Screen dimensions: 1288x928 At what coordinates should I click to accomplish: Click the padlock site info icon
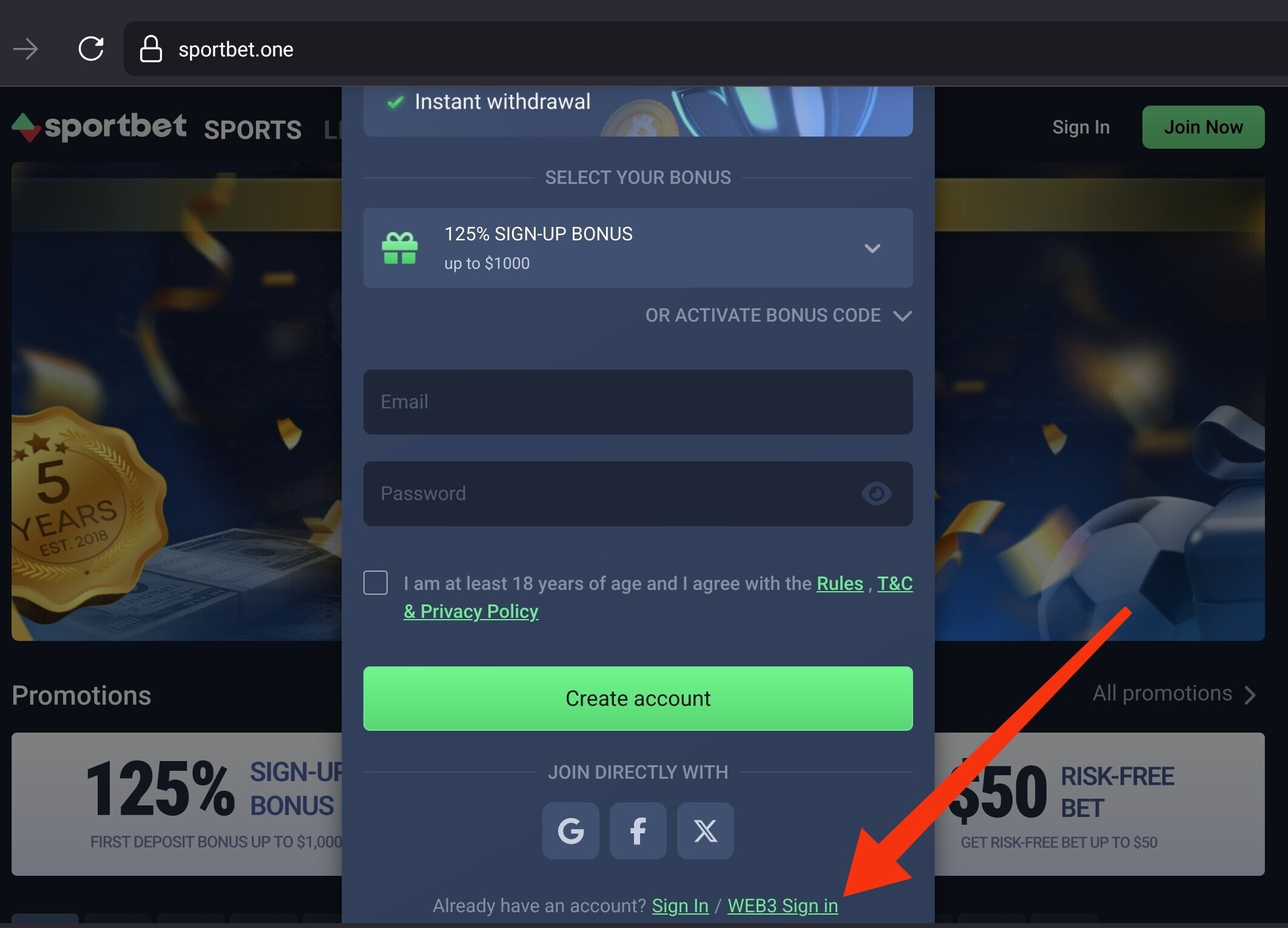150,49
